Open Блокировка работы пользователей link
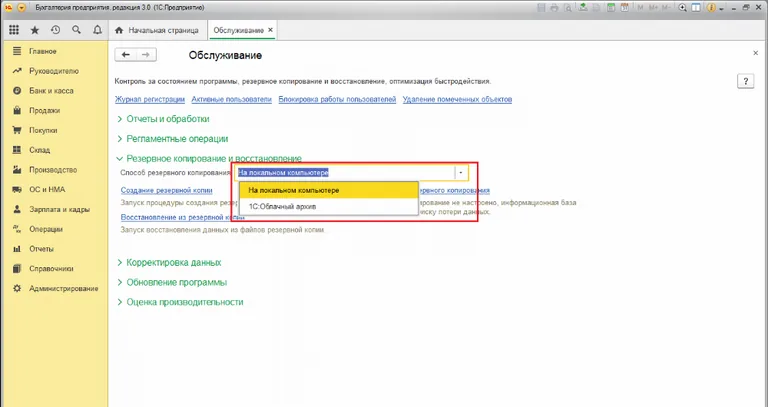This screenshot has width=768, height=407. coord(337,99)
